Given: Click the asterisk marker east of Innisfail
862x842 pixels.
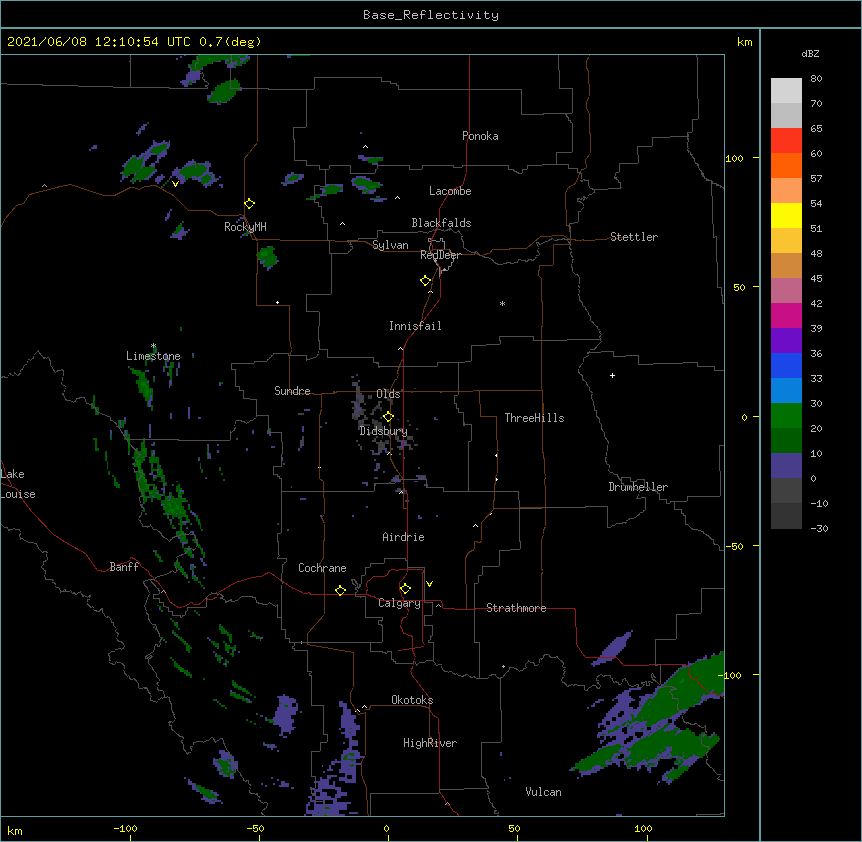Looking at the screenshot, I should point(502,303).
